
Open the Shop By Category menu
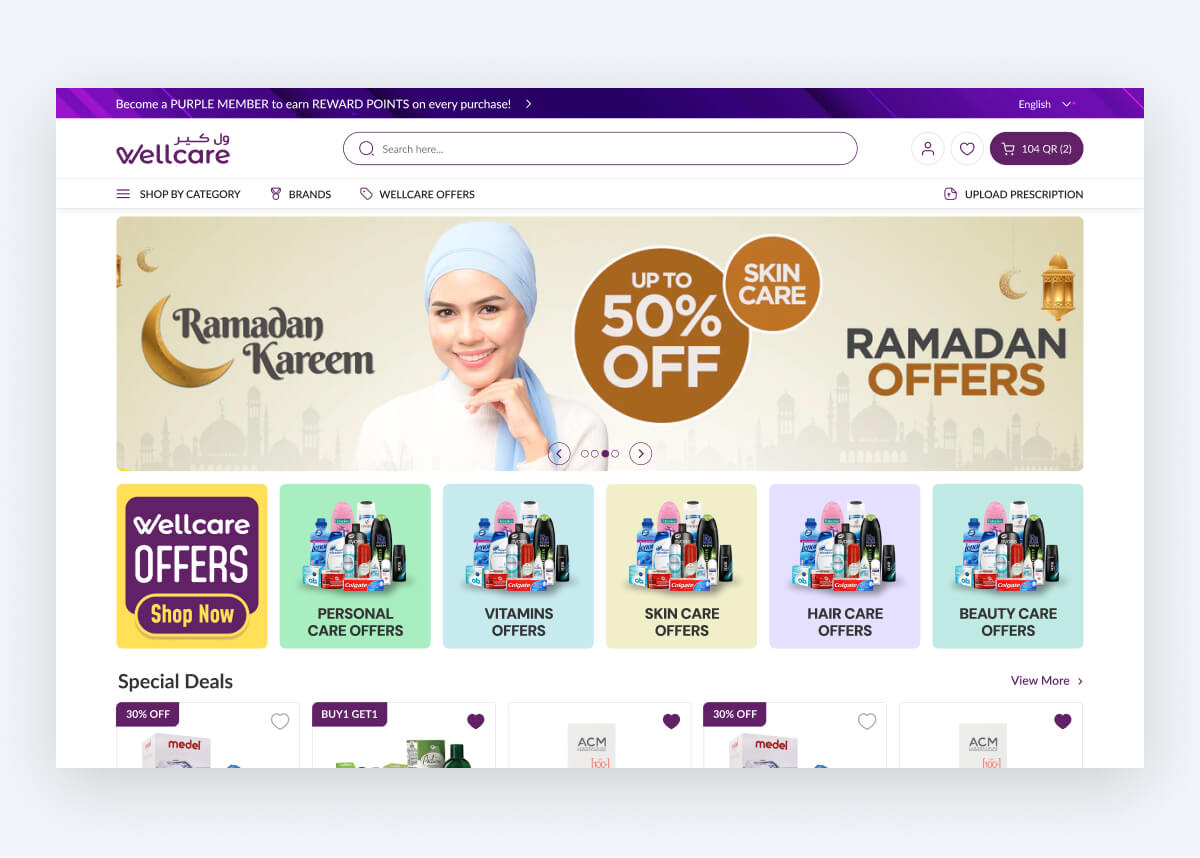tap(179, 194)
